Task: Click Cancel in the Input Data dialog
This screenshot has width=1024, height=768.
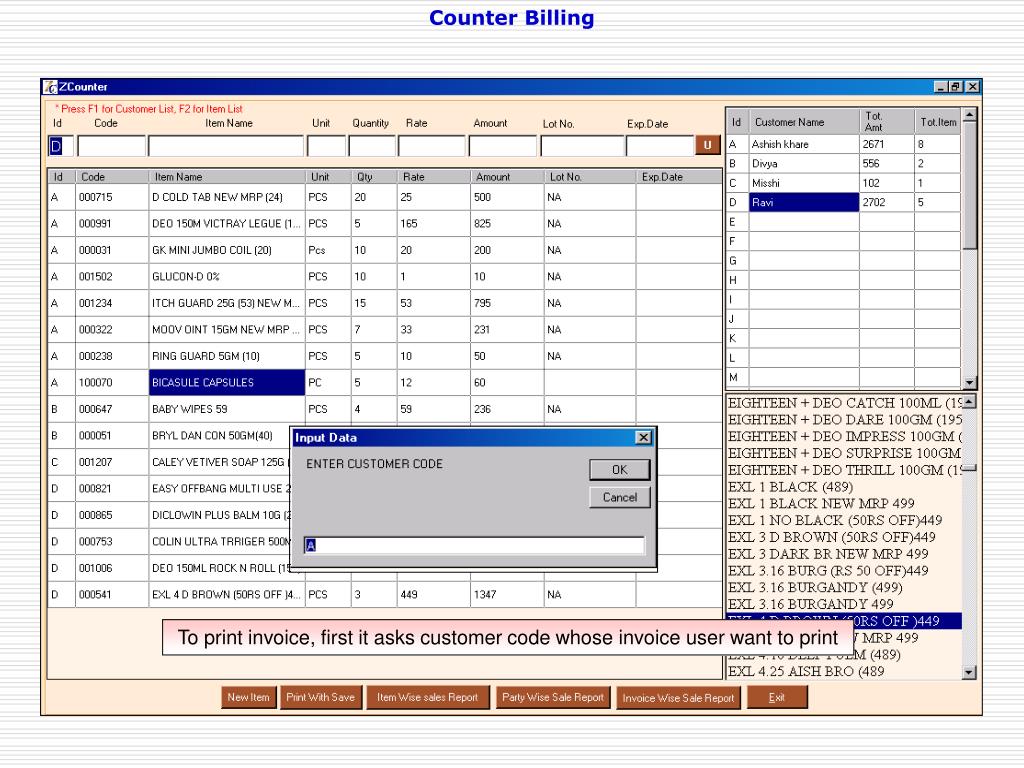Action: [619, 498]
